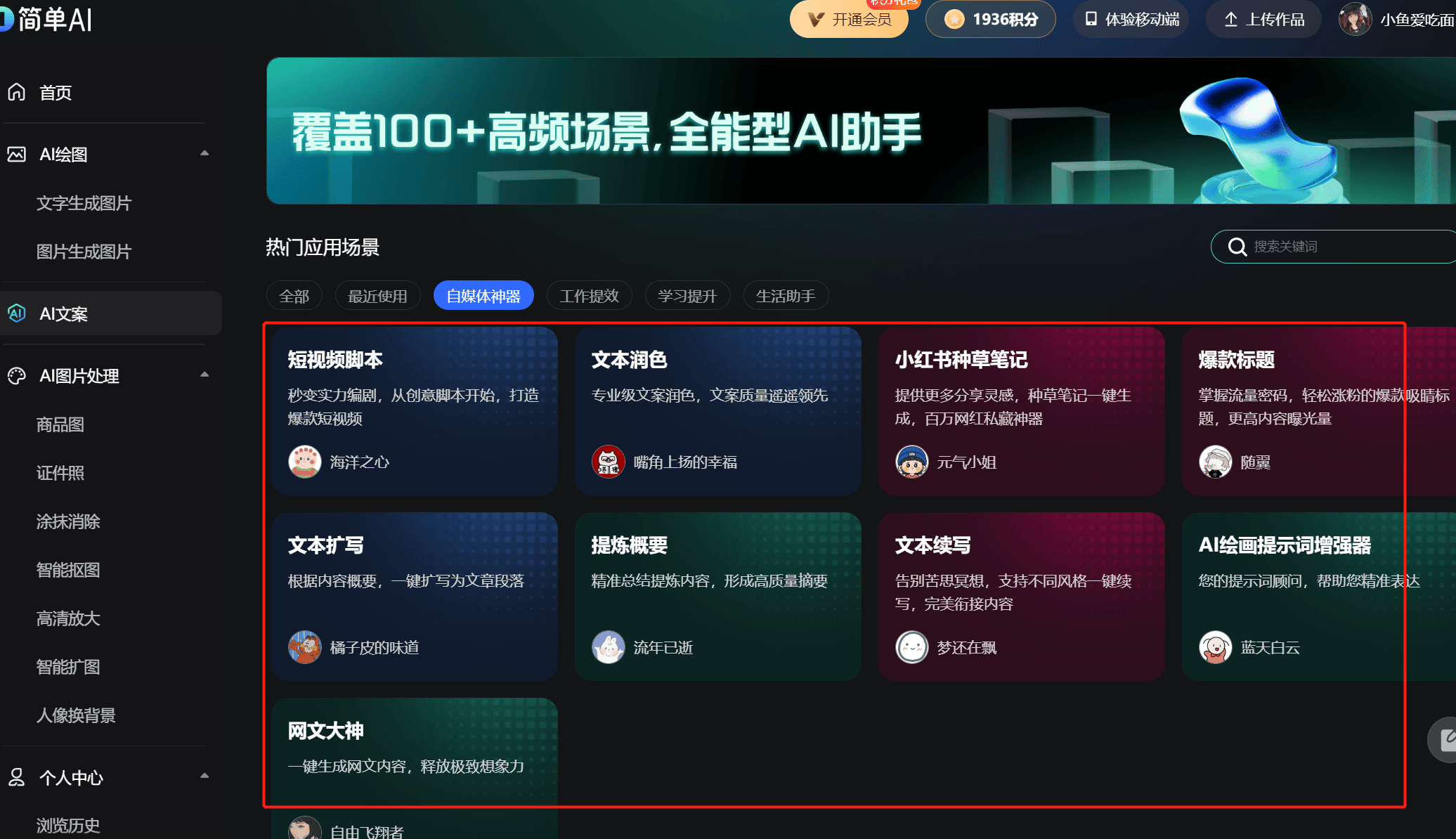Screen dimensions: 1456x839
Task: Click the AI绘图 picture icon
Action: click(x=17, y=154)
